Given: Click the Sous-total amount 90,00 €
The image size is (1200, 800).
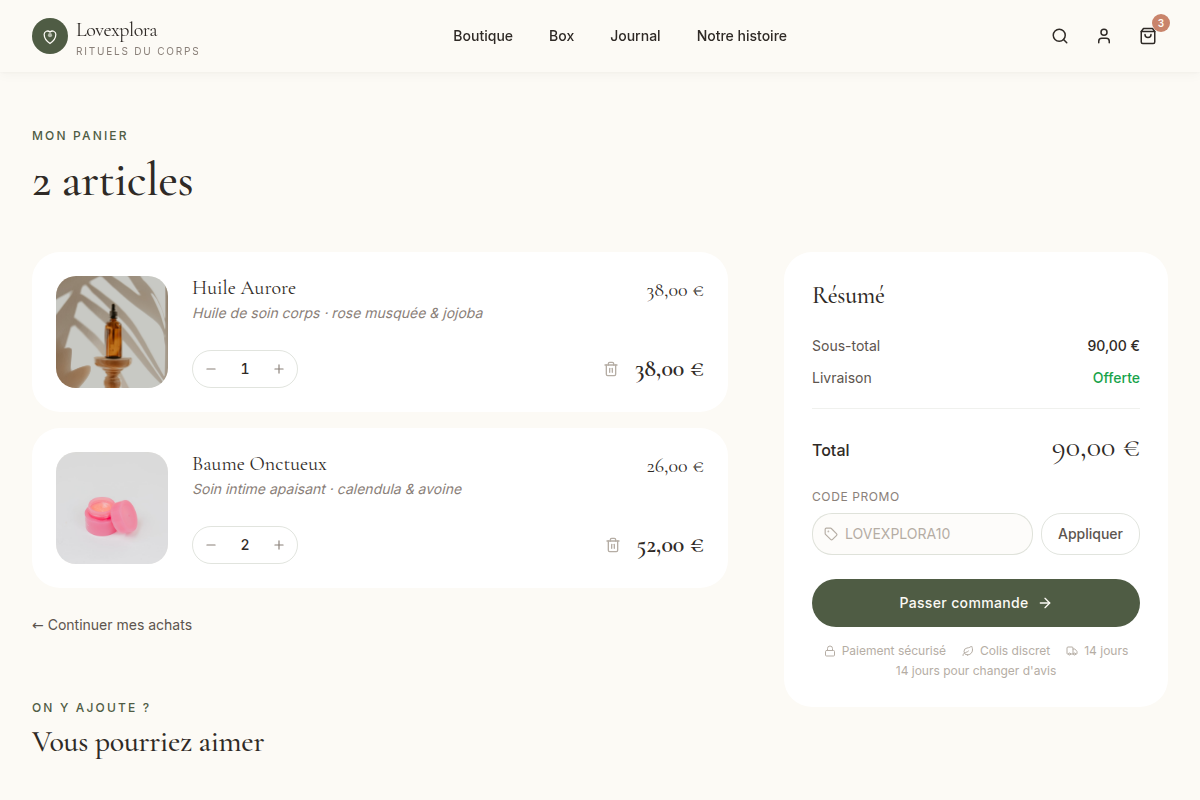Looking at the screenshot, I should (1113, 346).
